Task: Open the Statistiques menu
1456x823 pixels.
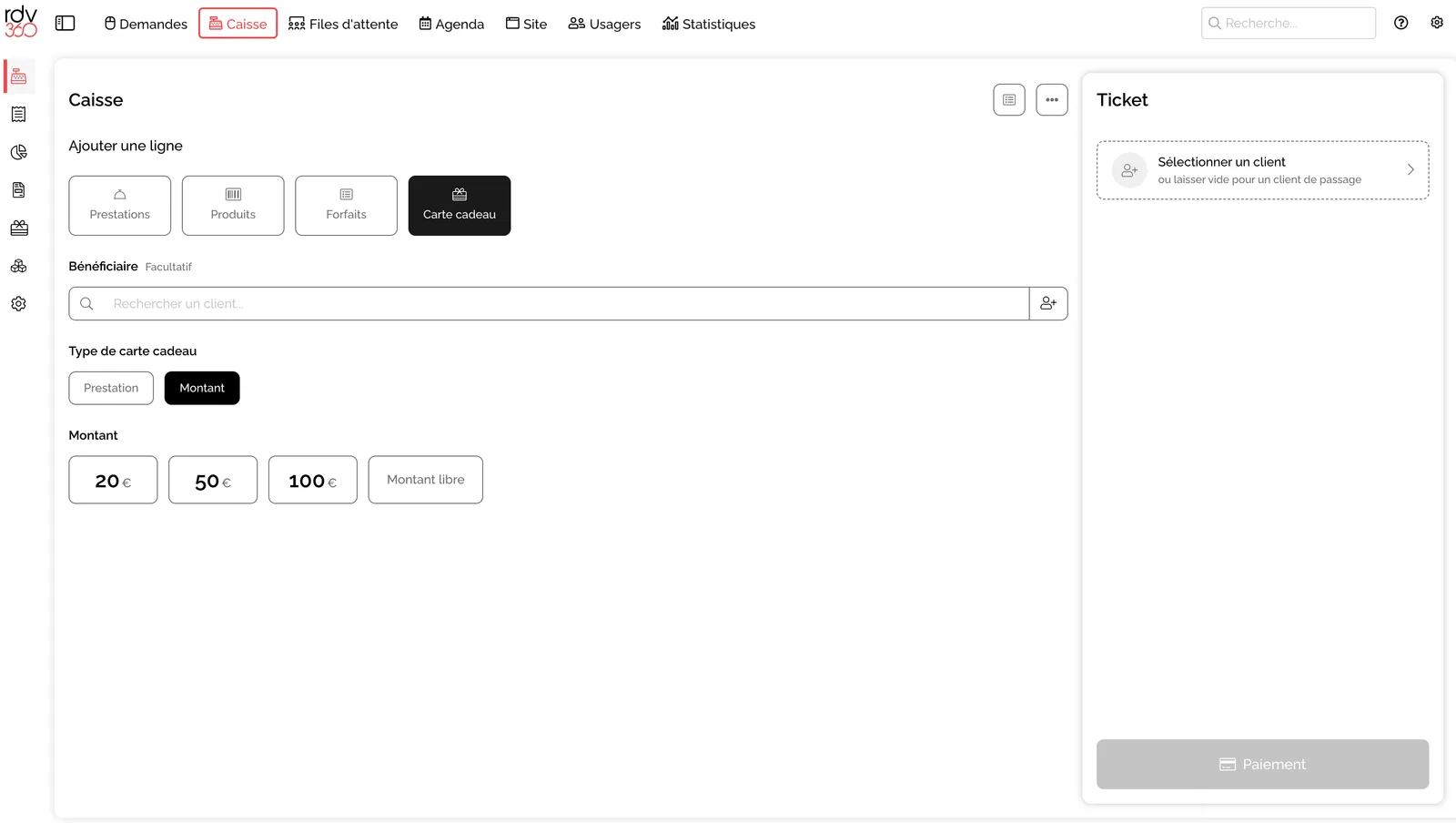Action: click(x=709, y=24)
